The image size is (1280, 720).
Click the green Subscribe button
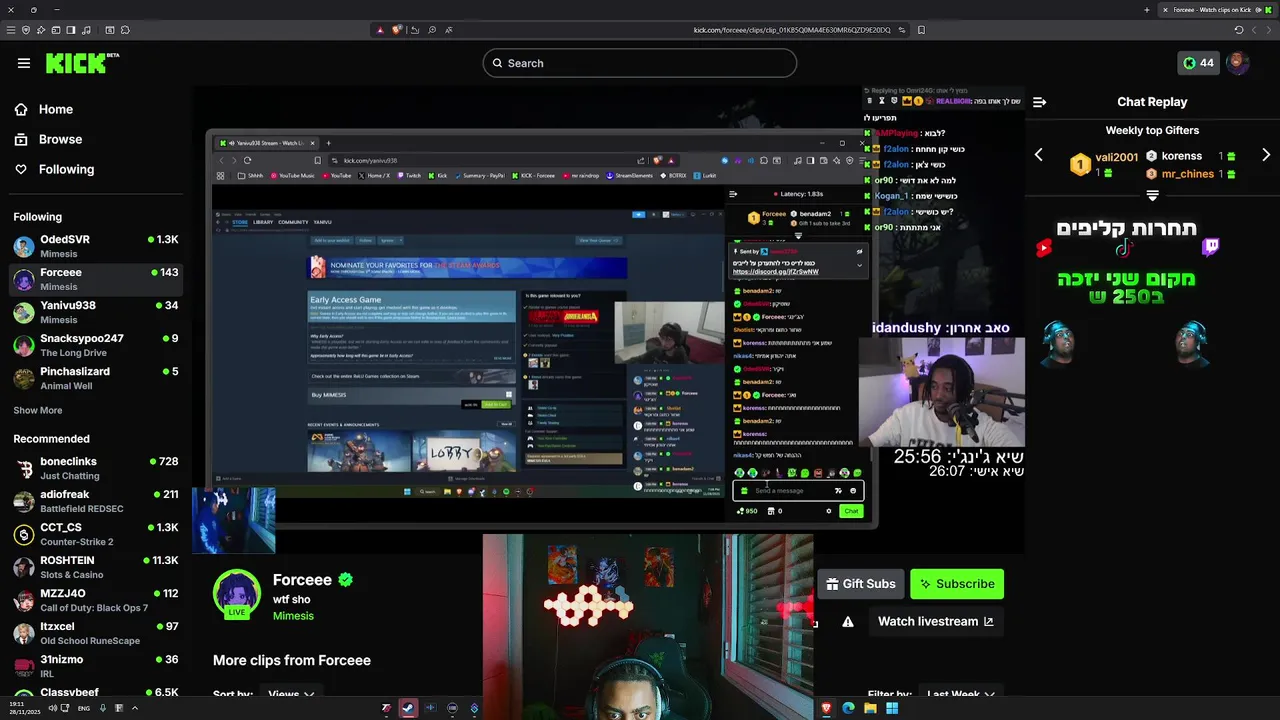(x=957, y=584)
